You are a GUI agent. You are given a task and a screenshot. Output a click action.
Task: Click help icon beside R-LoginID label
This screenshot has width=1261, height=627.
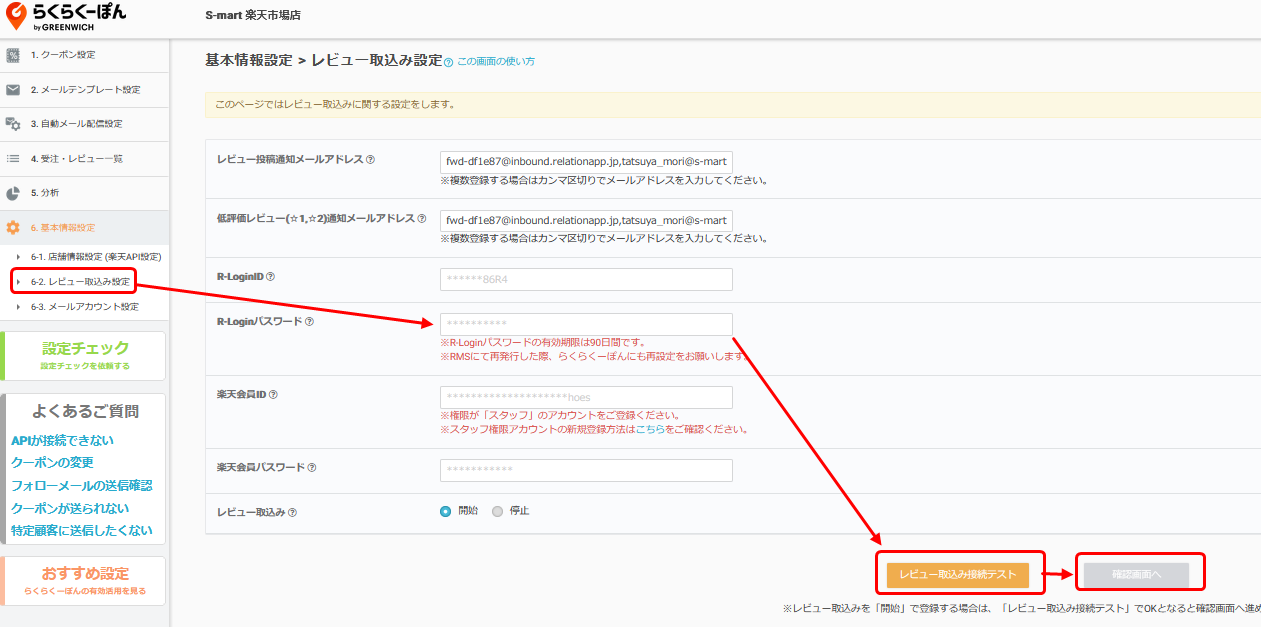coord(270,277)
